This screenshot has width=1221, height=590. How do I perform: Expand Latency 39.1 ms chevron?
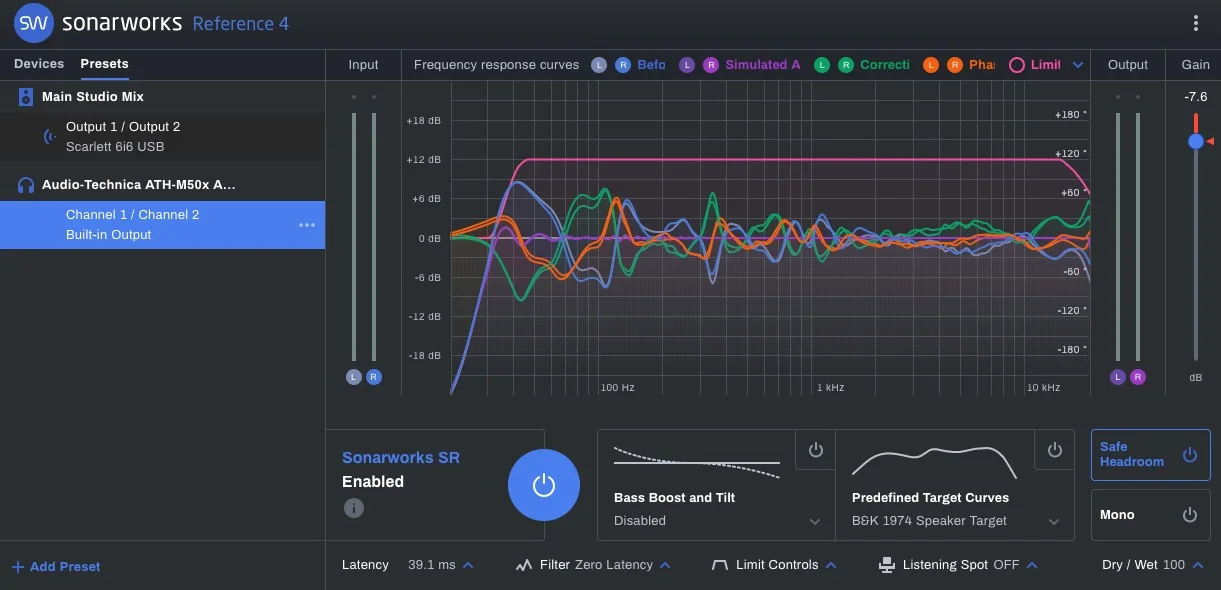(468, 565)
